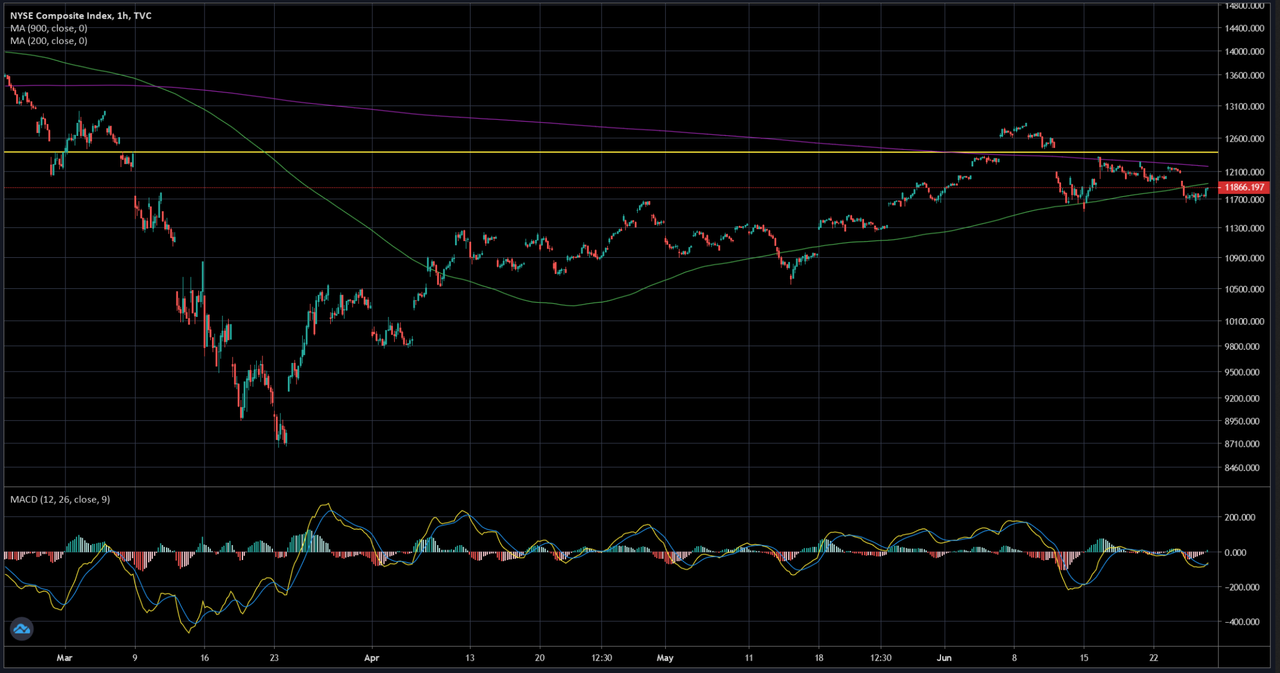The height and width of the screenshot is (673, 1280).
Task: Click the TradingView cloud logo icon
Action: coord(21,630)
